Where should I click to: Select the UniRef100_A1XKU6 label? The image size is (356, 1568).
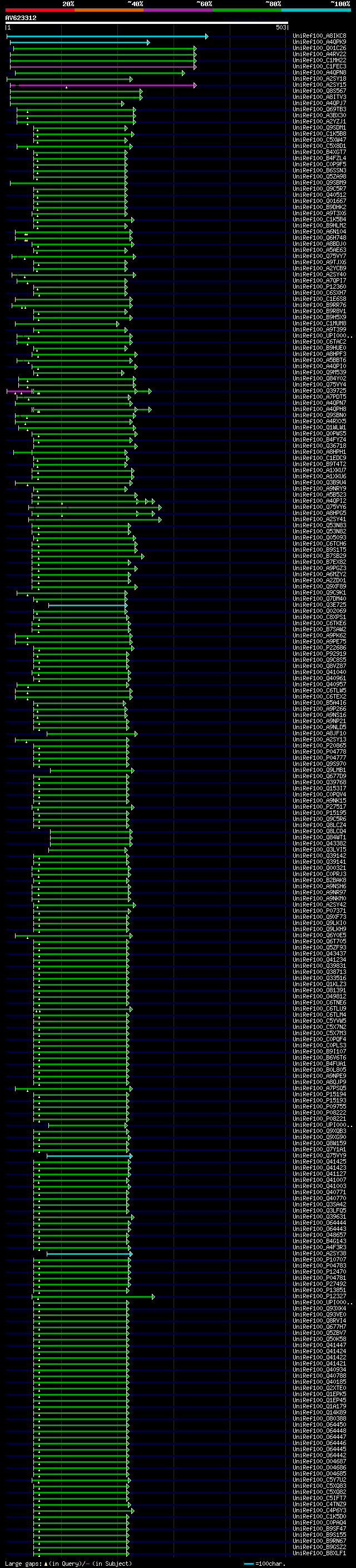(x=319, y=476)
